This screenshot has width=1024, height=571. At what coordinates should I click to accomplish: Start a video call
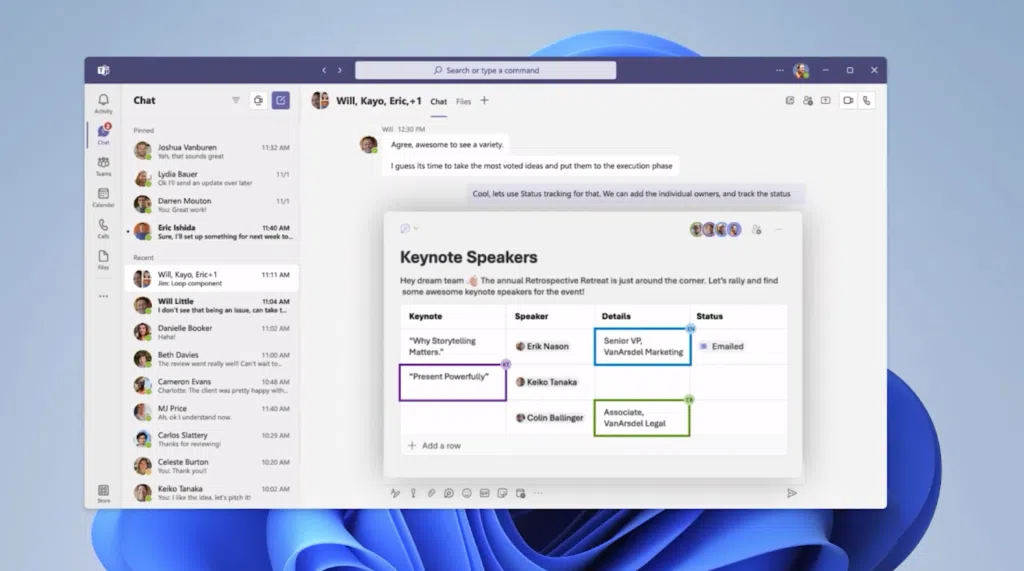848,101
